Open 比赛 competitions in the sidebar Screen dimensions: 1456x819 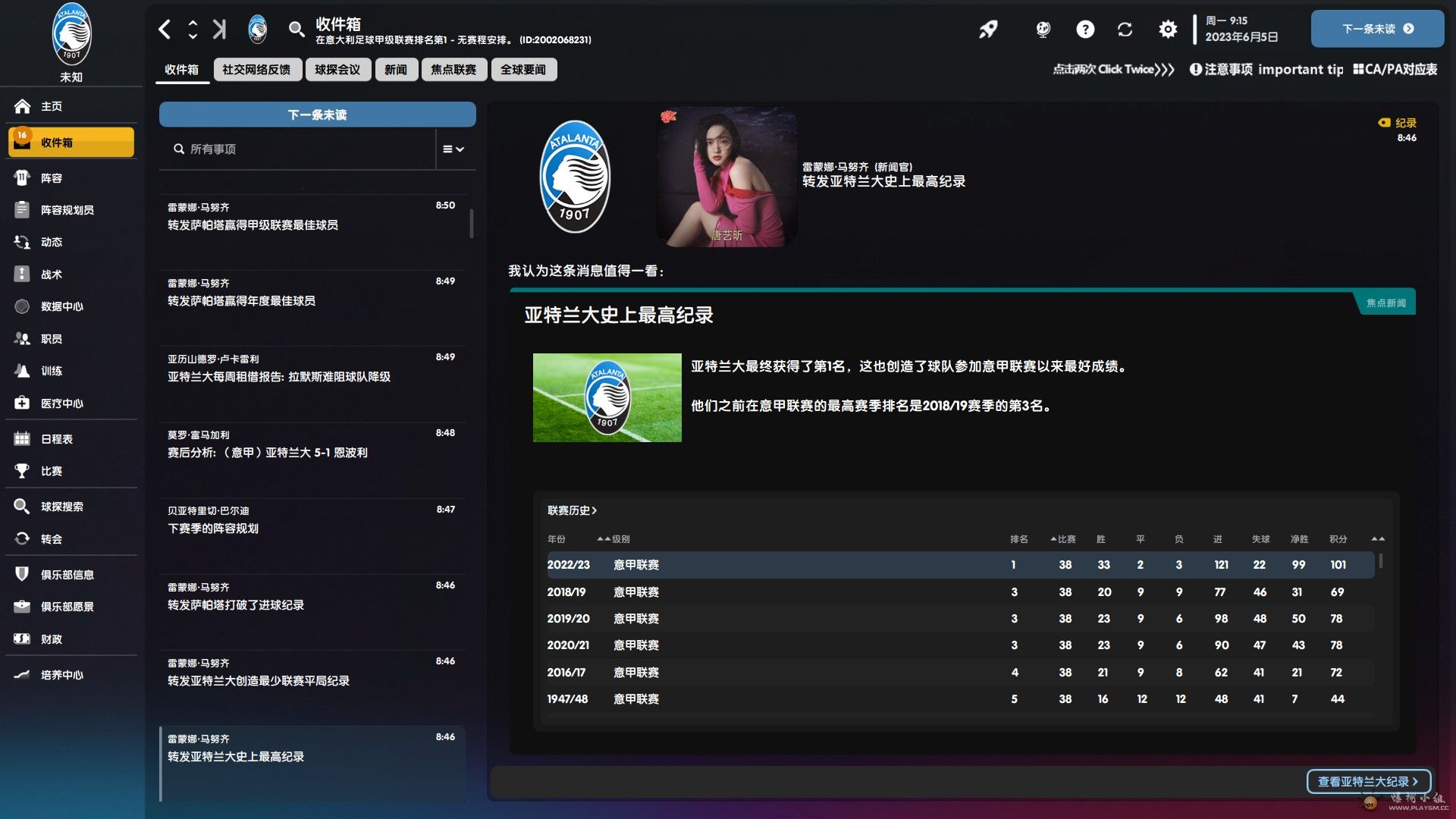tap(71, 471)
